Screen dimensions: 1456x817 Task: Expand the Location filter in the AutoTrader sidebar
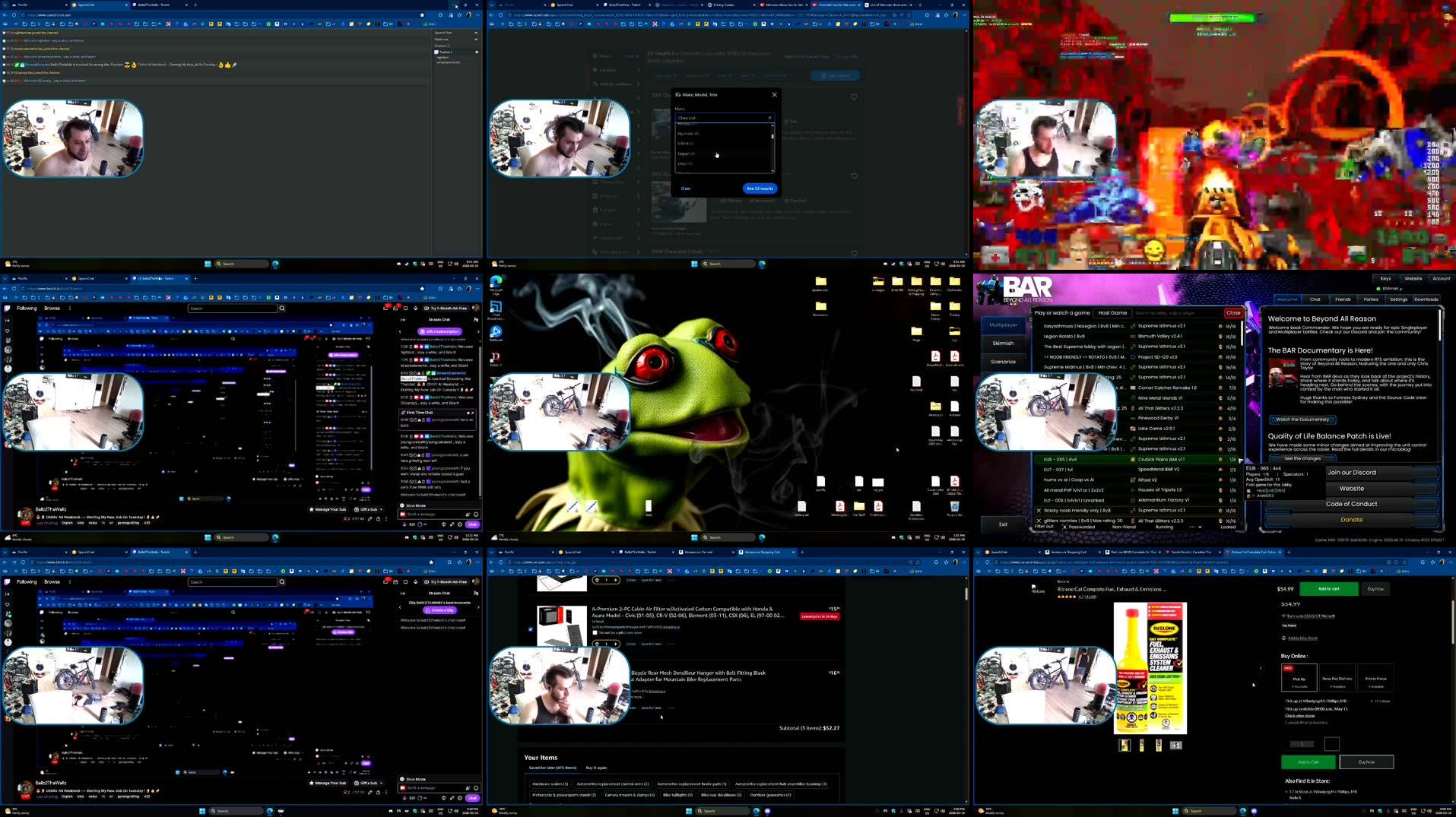[x=617, y=70]
